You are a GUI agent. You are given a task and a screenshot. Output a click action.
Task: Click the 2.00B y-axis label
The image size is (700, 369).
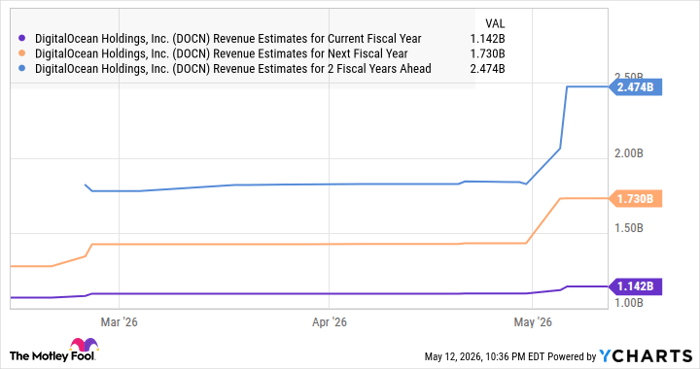pyautogui.click(x=629, y=153)
